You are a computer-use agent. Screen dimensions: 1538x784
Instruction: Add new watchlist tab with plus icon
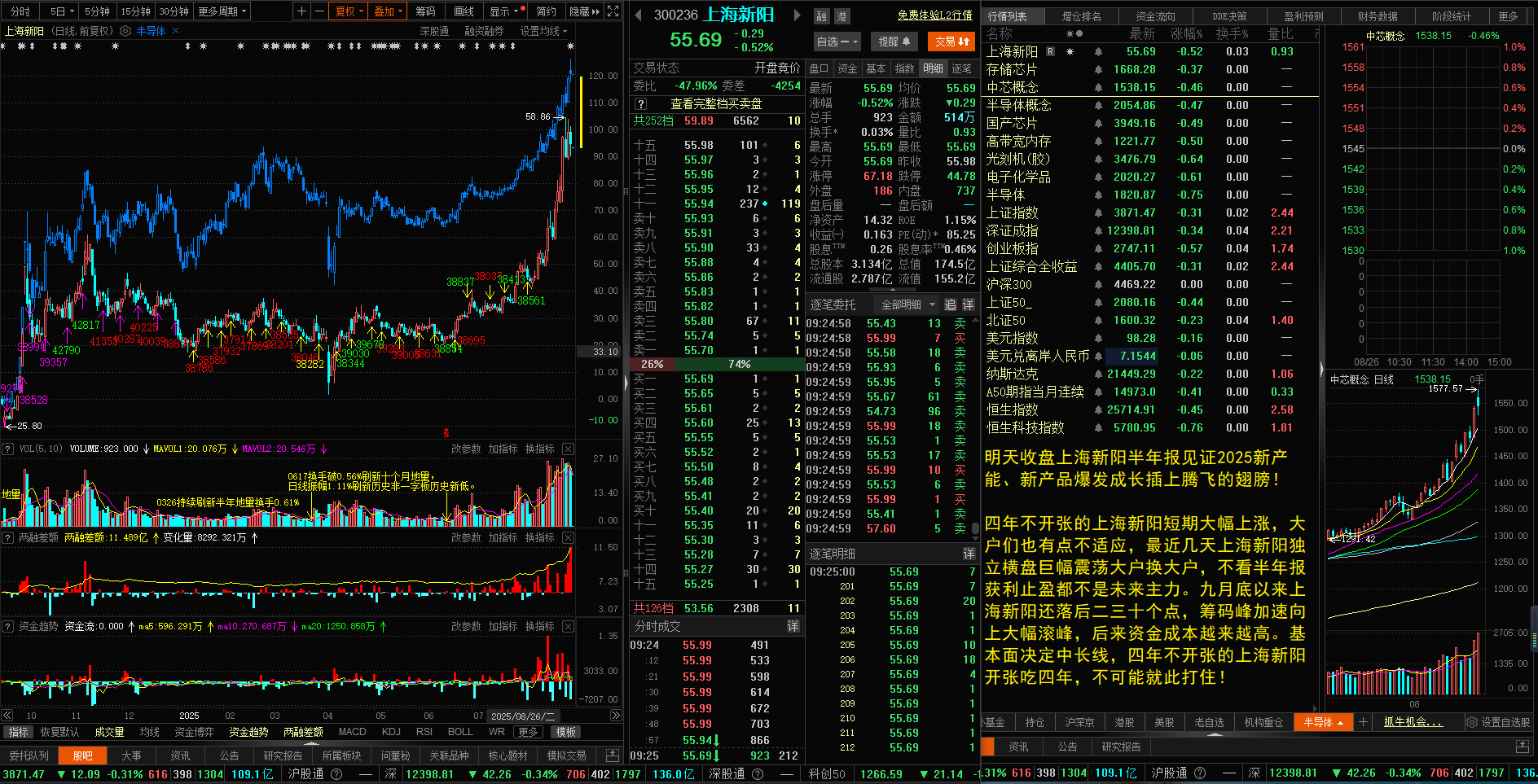click(1363, 722)
